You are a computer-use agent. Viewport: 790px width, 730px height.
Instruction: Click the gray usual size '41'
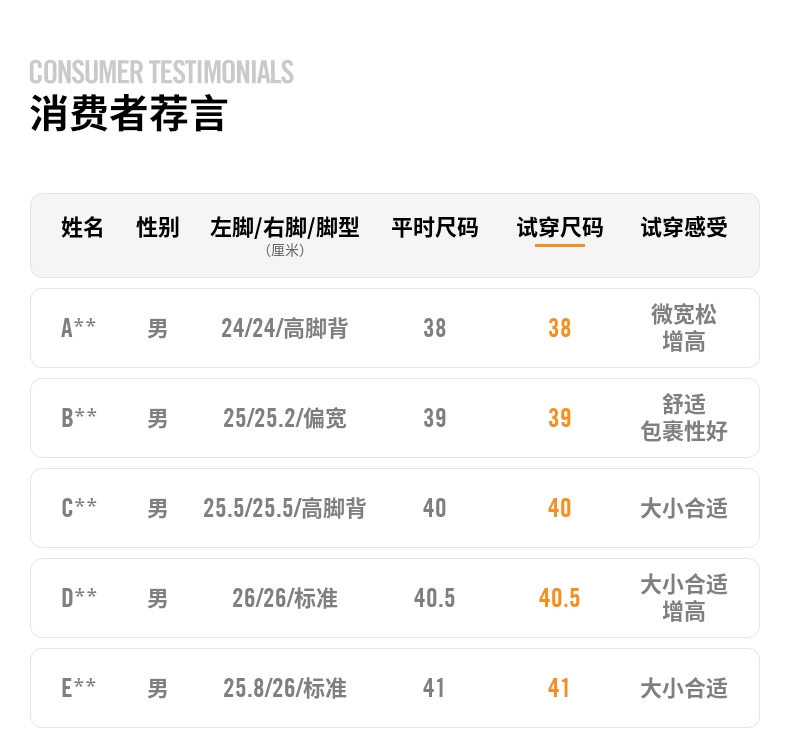point(434,688)
